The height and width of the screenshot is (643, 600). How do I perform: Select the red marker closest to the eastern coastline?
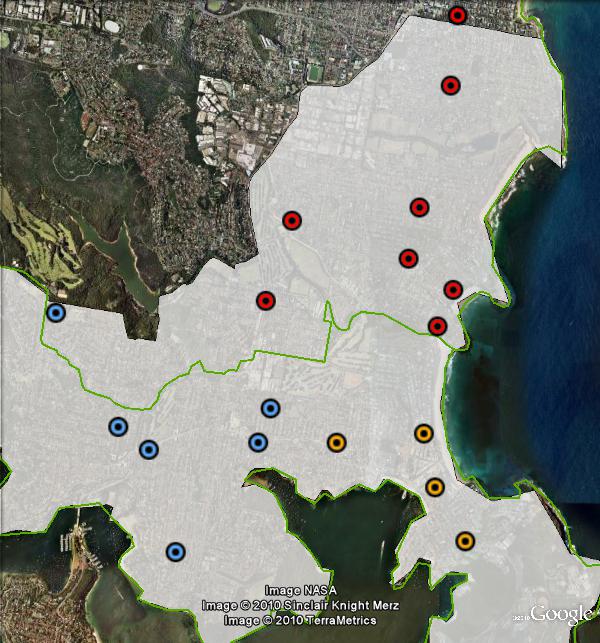[452, 290]
